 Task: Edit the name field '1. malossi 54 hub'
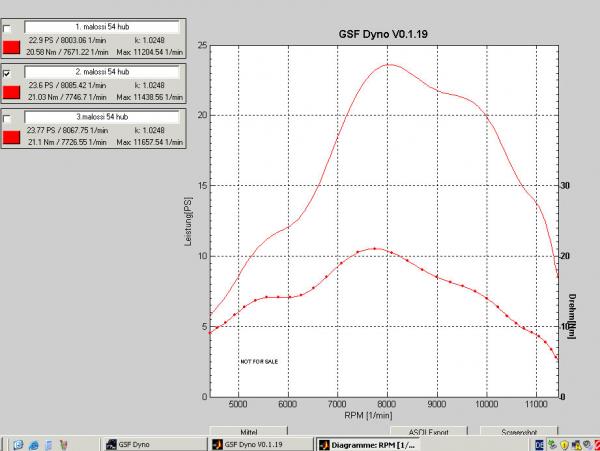point(102,27)
